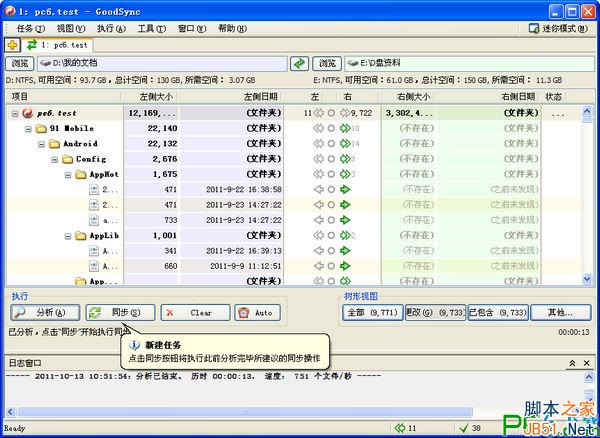
Task: Close the 日志窗口 log panel
Action: tap(587, 363)
